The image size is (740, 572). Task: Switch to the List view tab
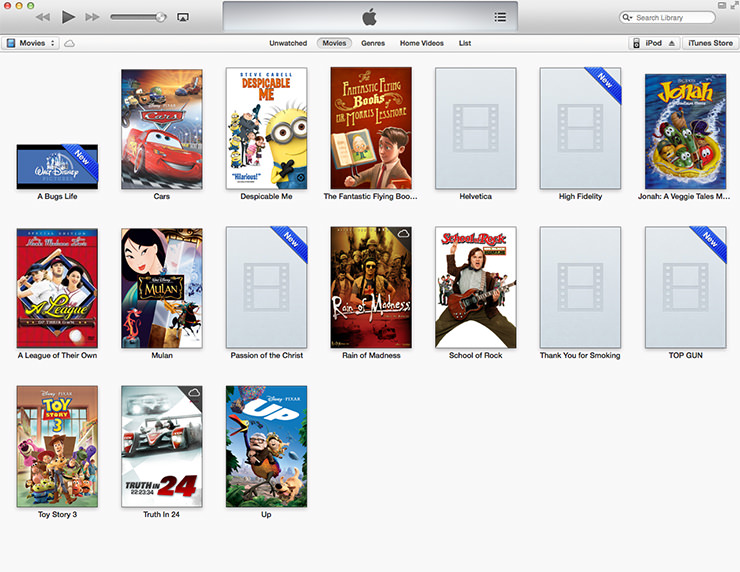[465, 43]
